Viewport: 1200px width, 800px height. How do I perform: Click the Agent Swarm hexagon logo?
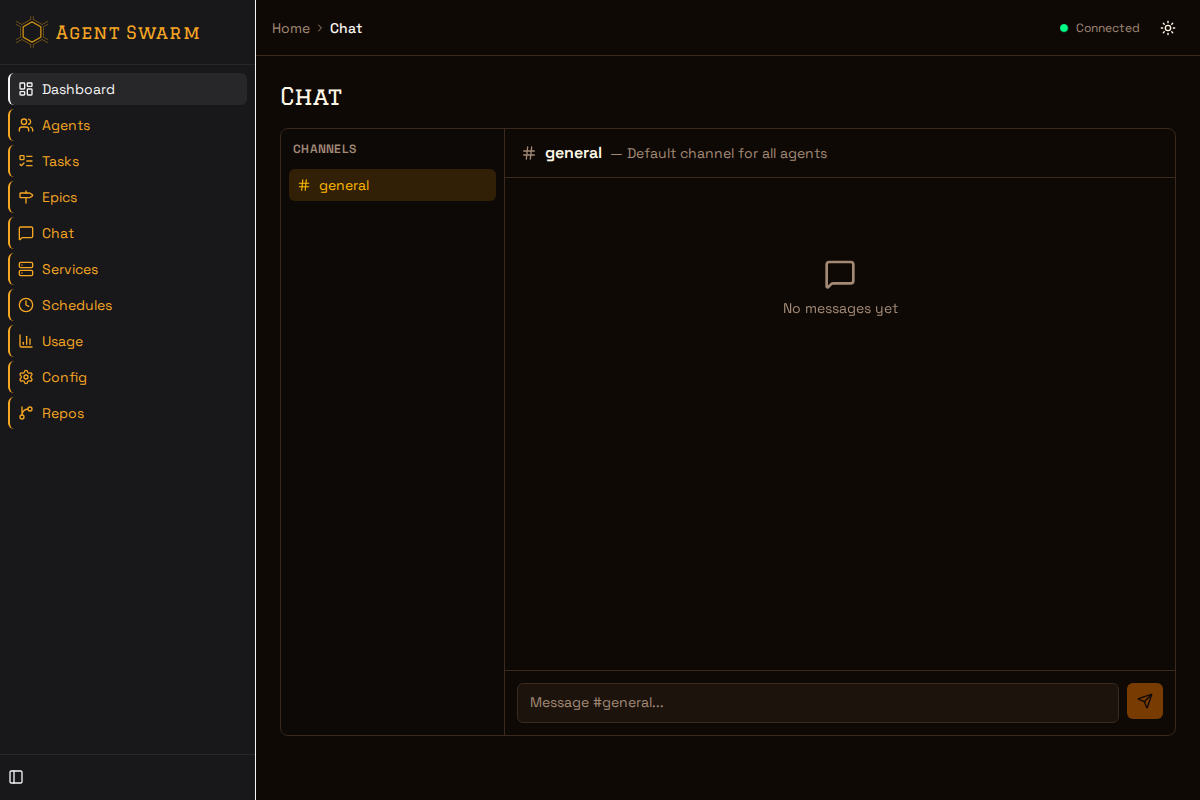click(32, 32)
